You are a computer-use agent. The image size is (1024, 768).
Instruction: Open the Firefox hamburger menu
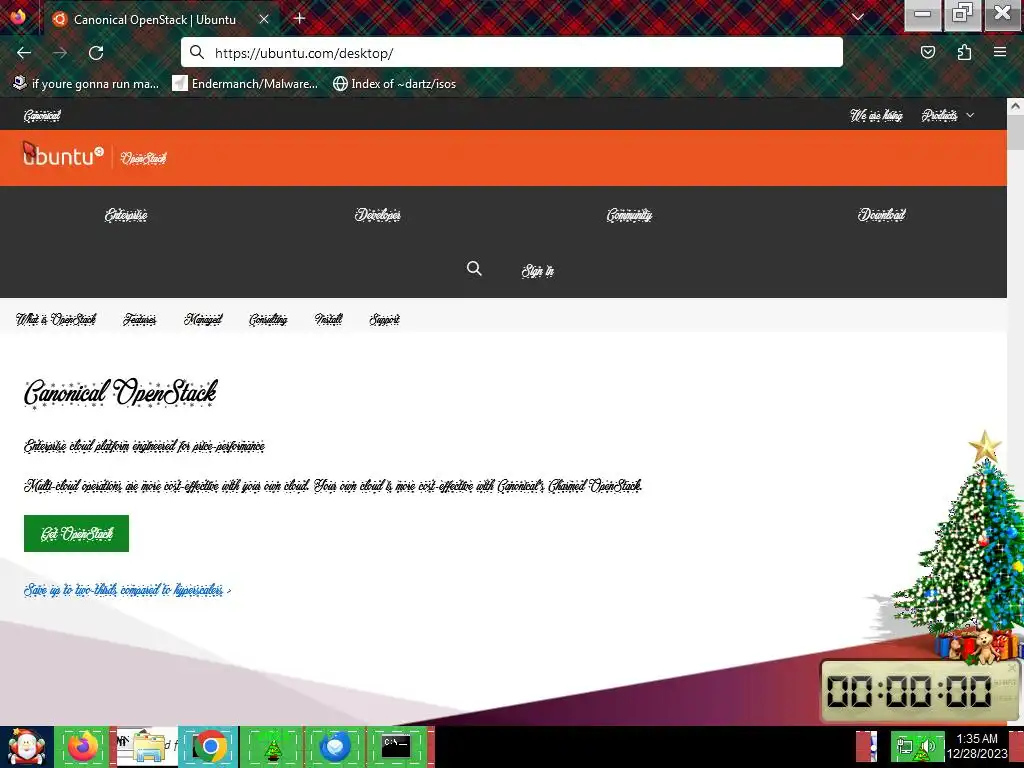click(1000, 52)
